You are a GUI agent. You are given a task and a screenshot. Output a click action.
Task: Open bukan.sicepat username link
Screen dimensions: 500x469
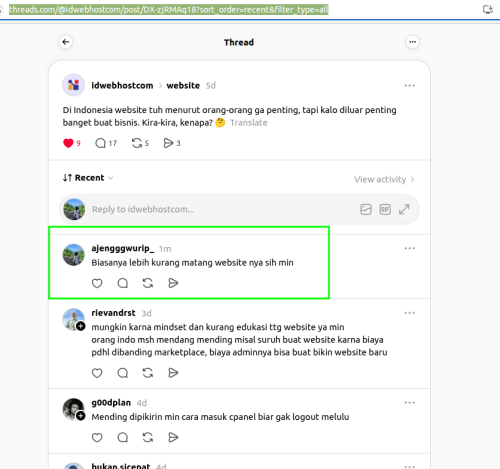[x=121, y=466]
